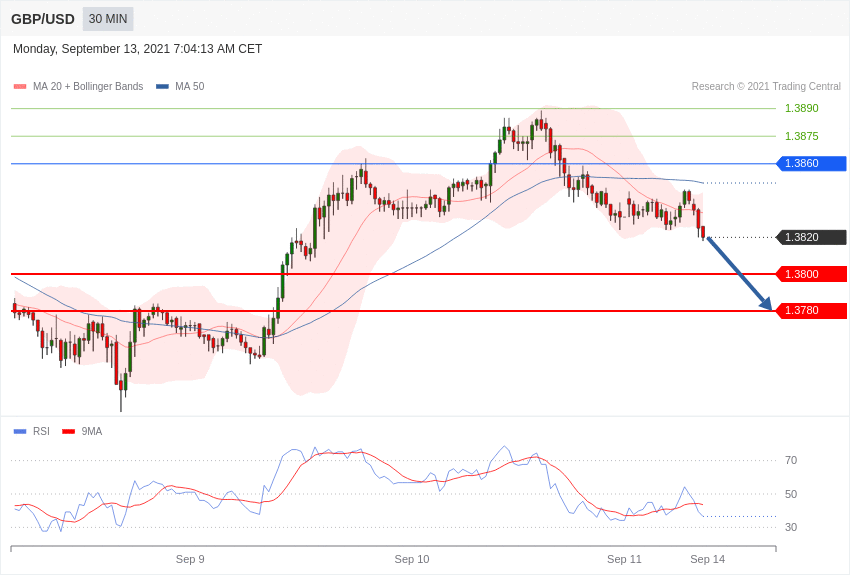Click the RSI 70 level label
Image resolution: width=850 pixels, height=576 pixels.
click(x=791, y=460)
